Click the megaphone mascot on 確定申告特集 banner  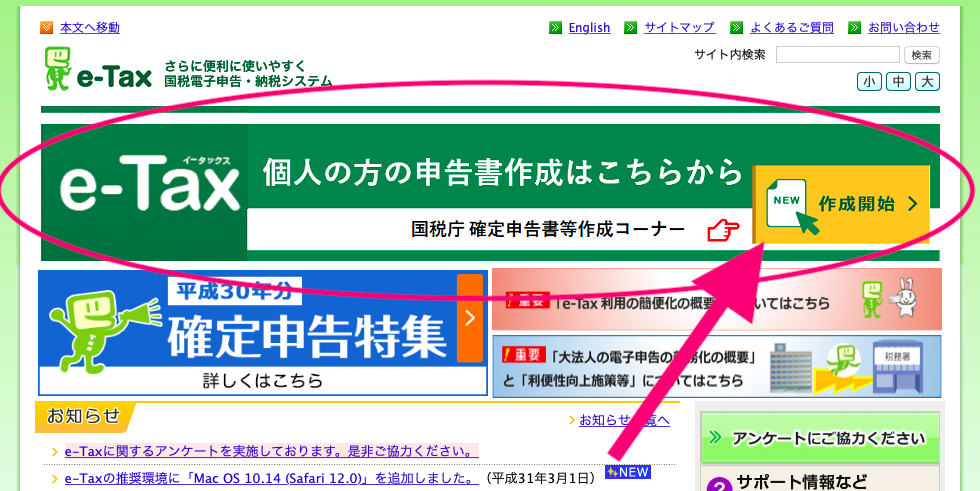pyautogui.click(x=103, y=331)
